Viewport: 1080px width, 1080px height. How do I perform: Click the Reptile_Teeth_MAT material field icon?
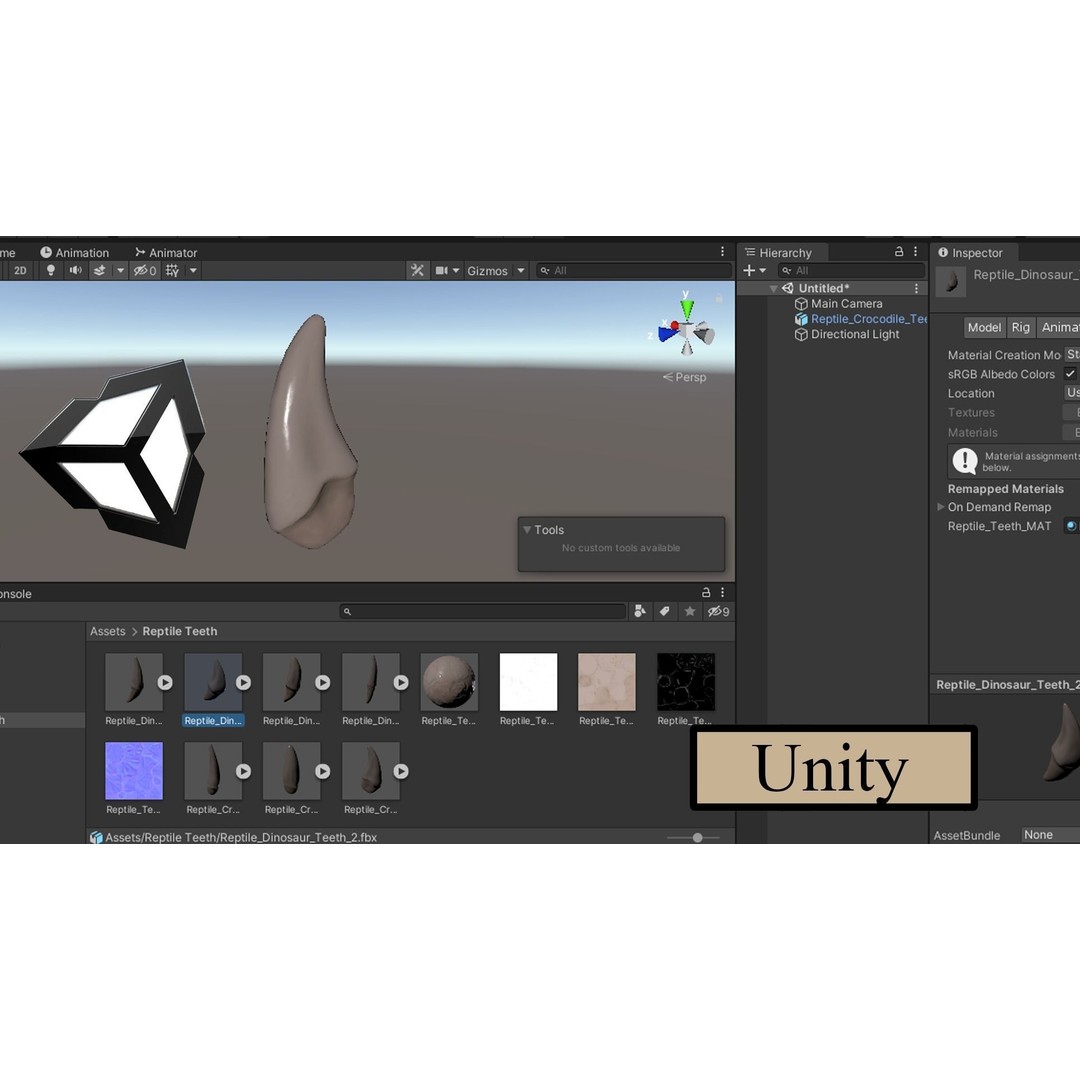coord(1071,526)
